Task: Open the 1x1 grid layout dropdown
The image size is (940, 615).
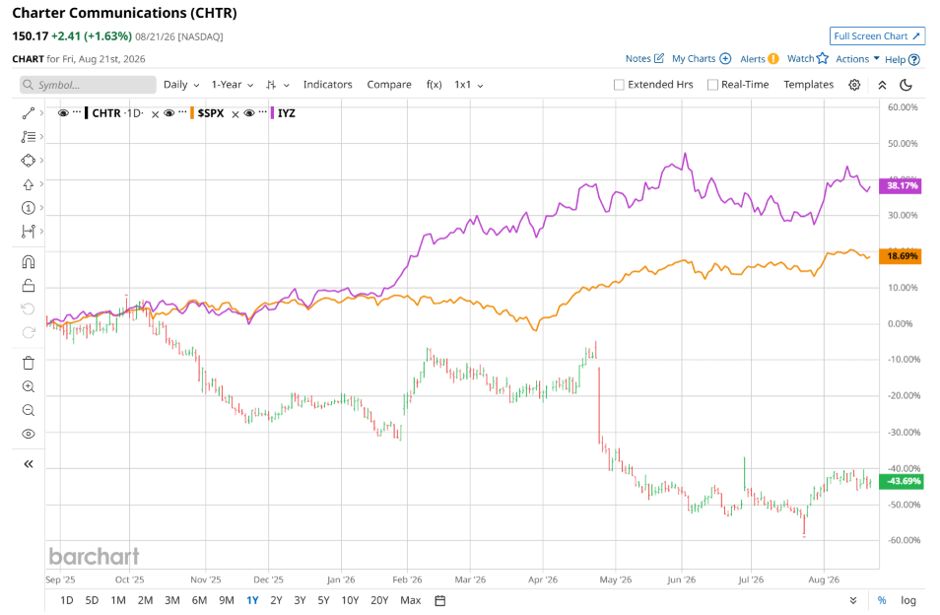Action: coord(468,85)
